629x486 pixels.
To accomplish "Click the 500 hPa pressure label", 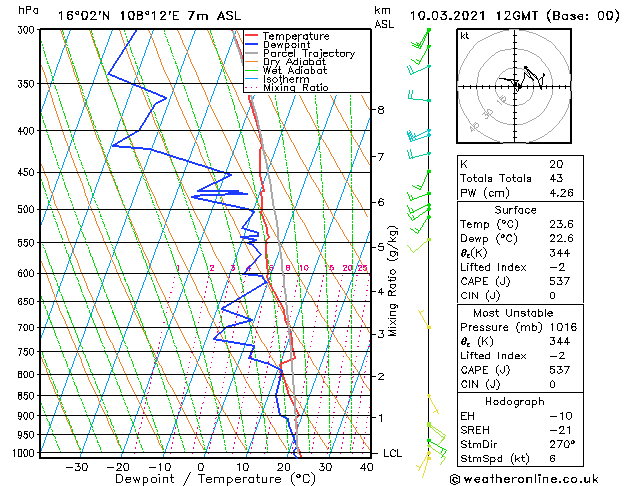I will 28,209.
